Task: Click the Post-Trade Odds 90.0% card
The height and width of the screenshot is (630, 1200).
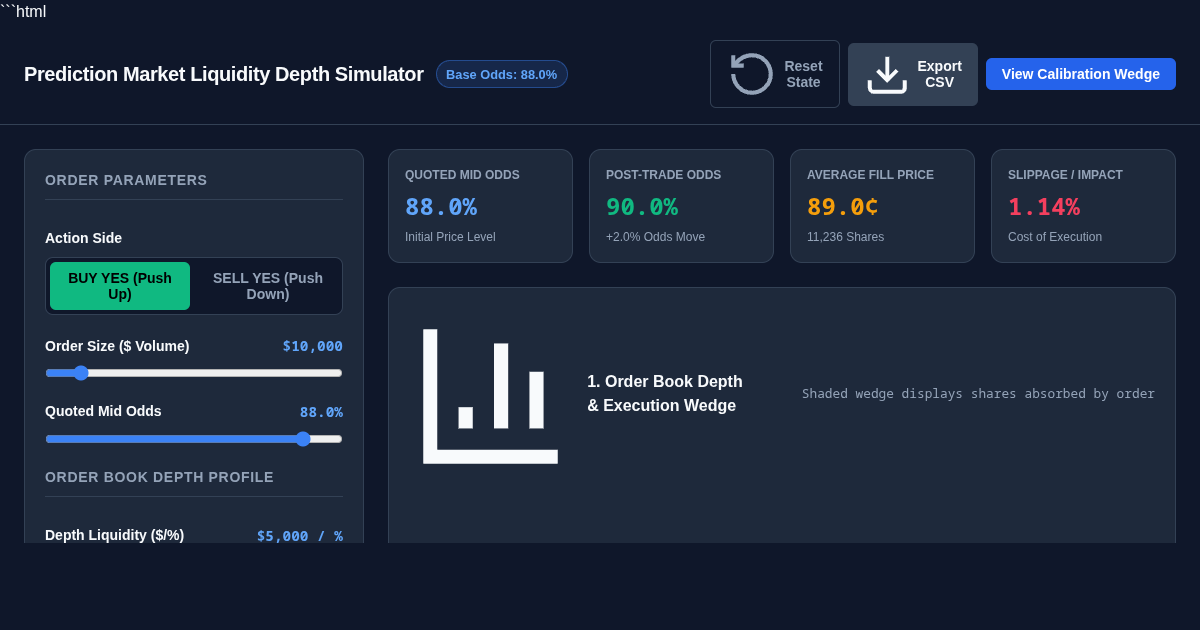Action: pos(681,206)
